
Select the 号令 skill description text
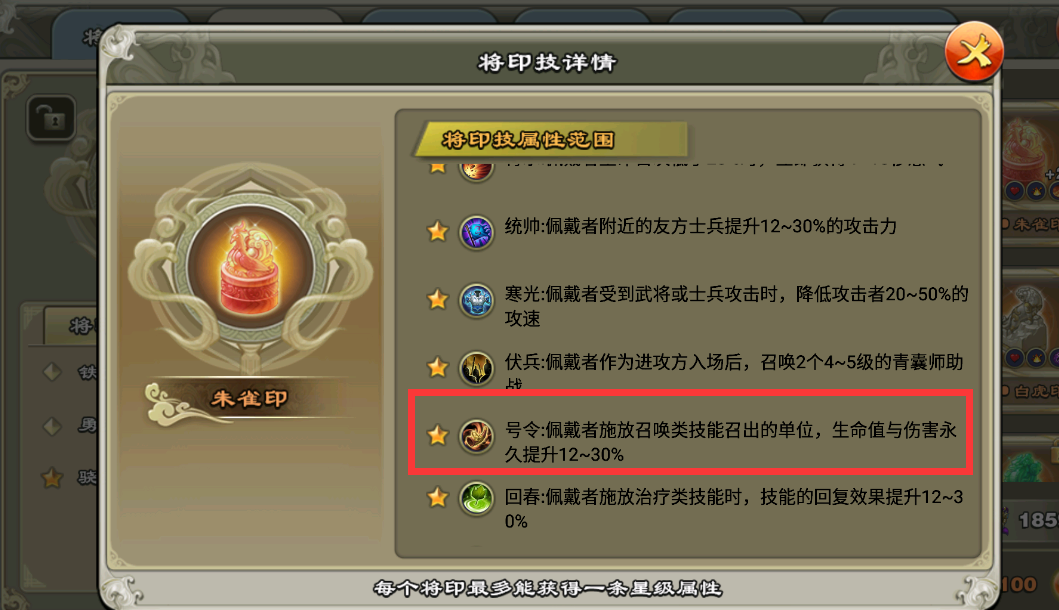731,442
